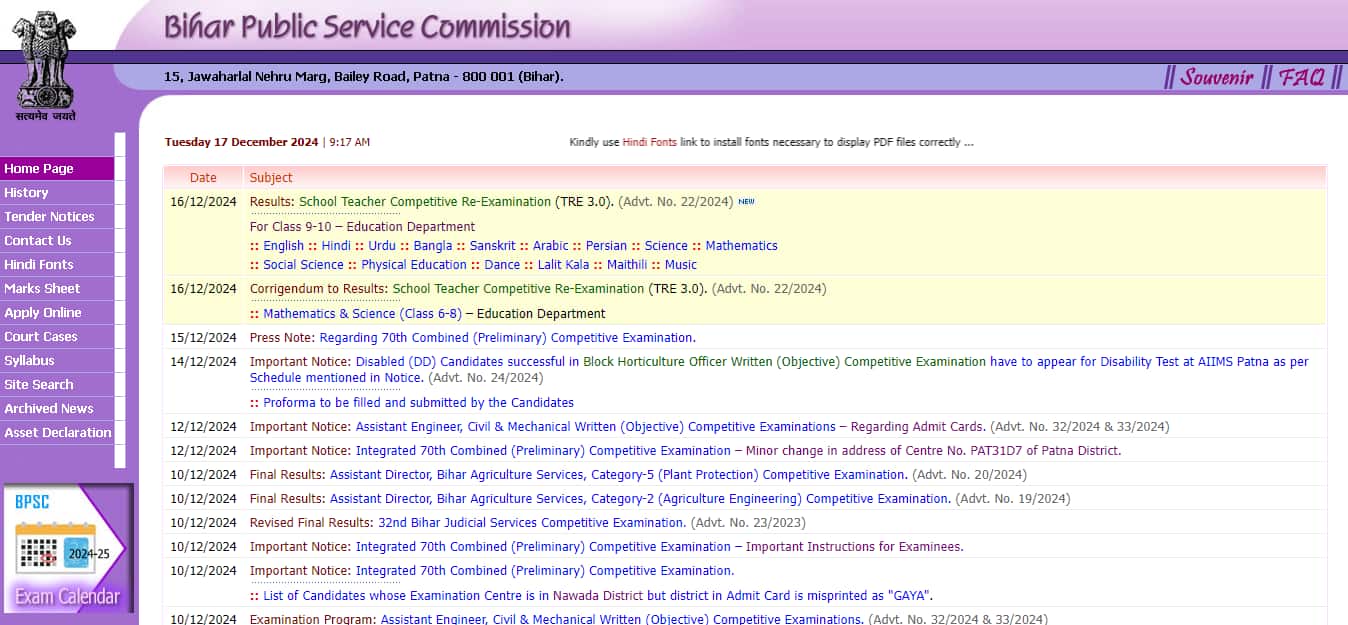Viewport: 1348px width, 625px height.
Task: Open the Mathematics subject result for Class 9-10
Action: pyautogui.click(x=741, y=246)
